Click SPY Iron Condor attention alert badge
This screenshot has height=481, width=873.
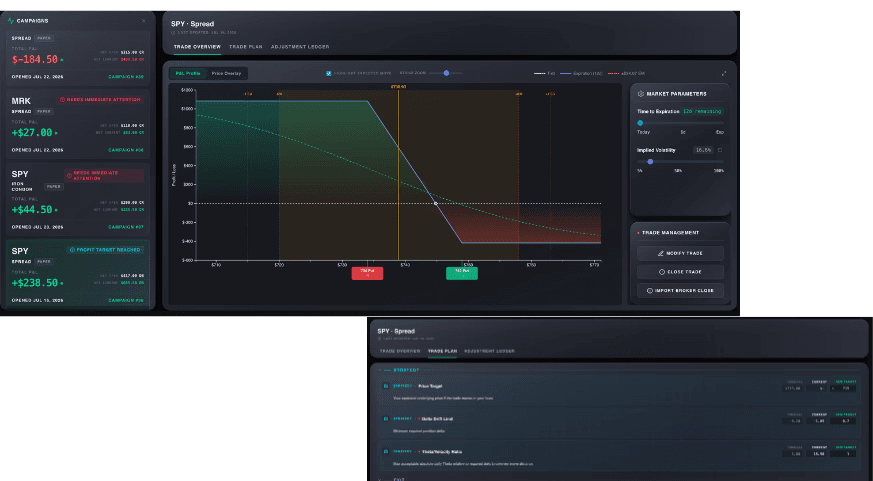tap(104, 175)
